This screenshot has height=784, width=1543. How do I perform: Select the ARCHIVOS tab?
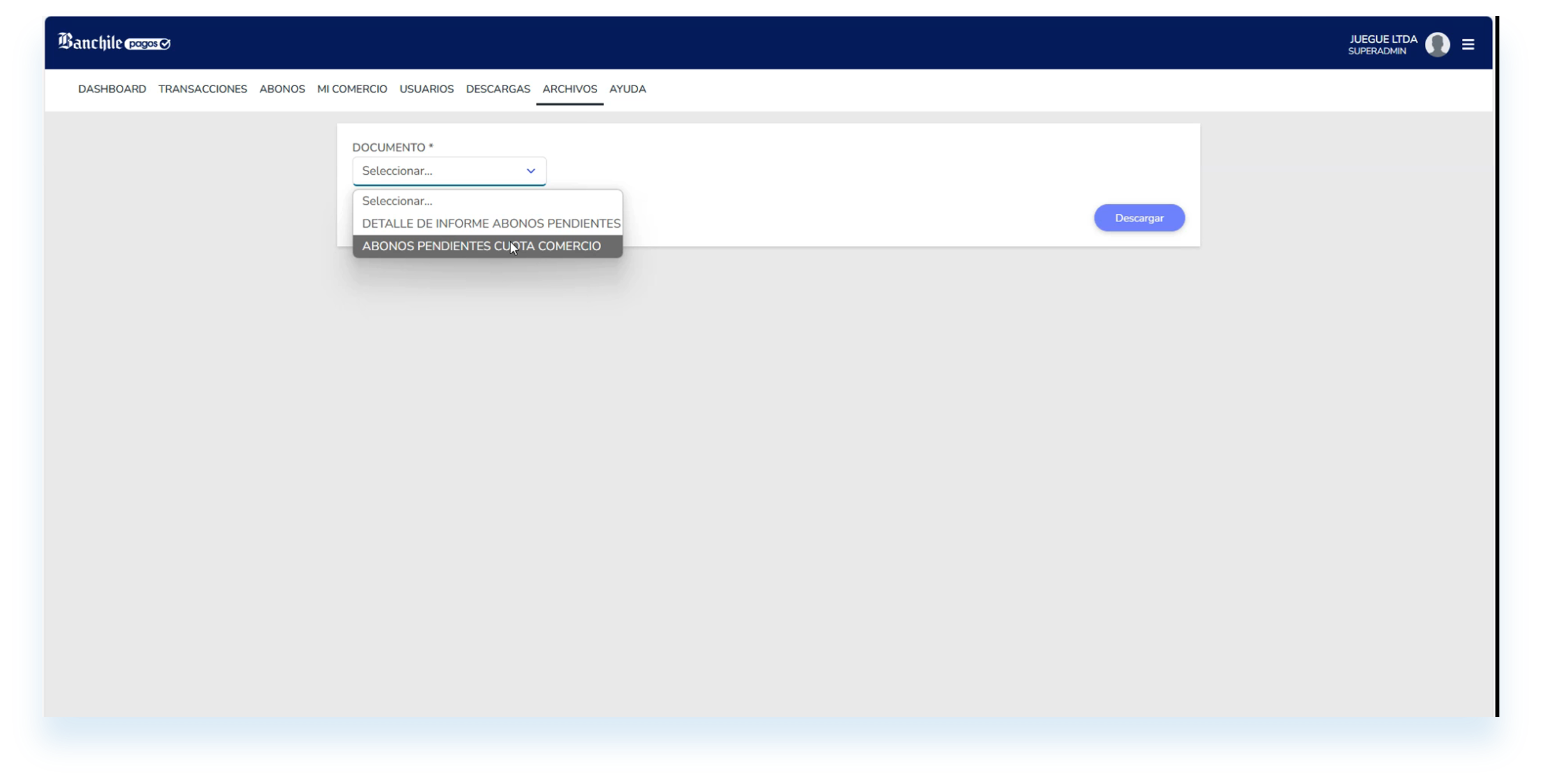point(570,89)
